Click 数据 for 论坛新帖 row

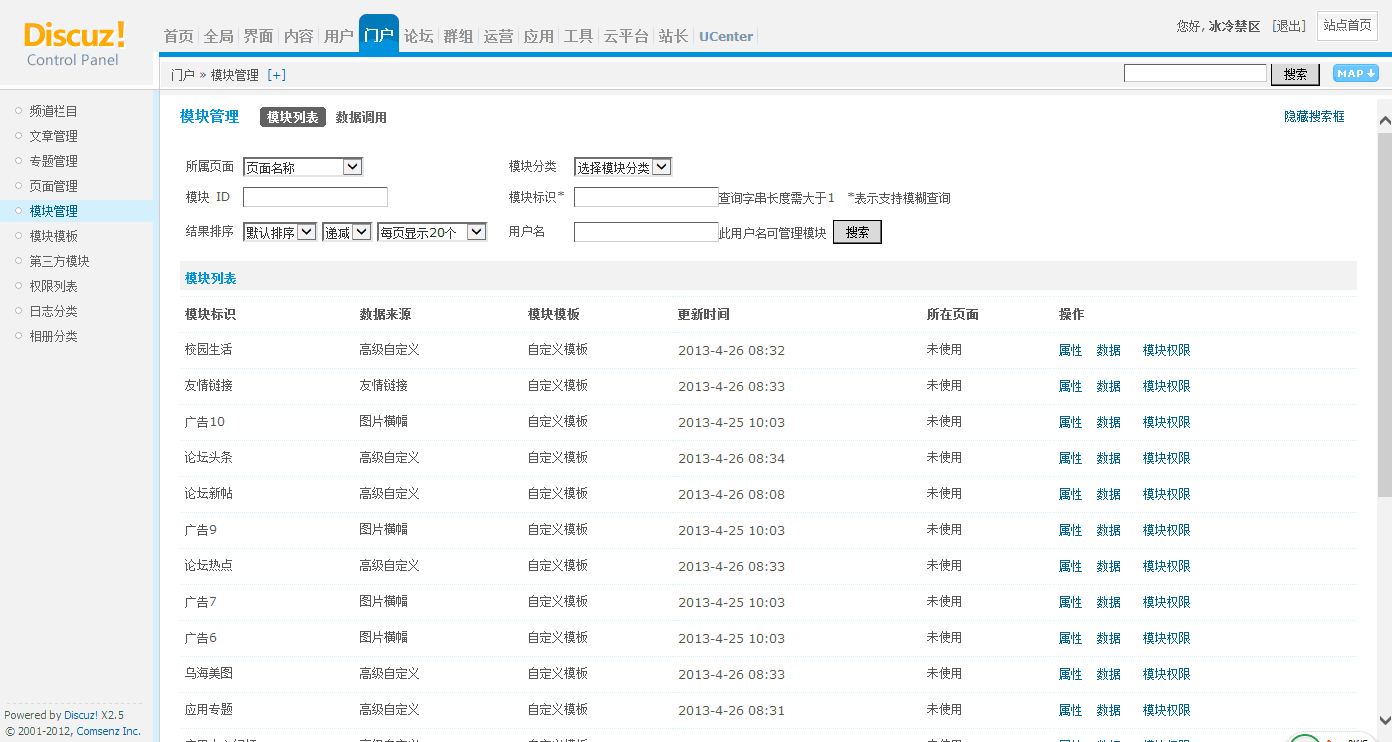[x=1108, y=494]
